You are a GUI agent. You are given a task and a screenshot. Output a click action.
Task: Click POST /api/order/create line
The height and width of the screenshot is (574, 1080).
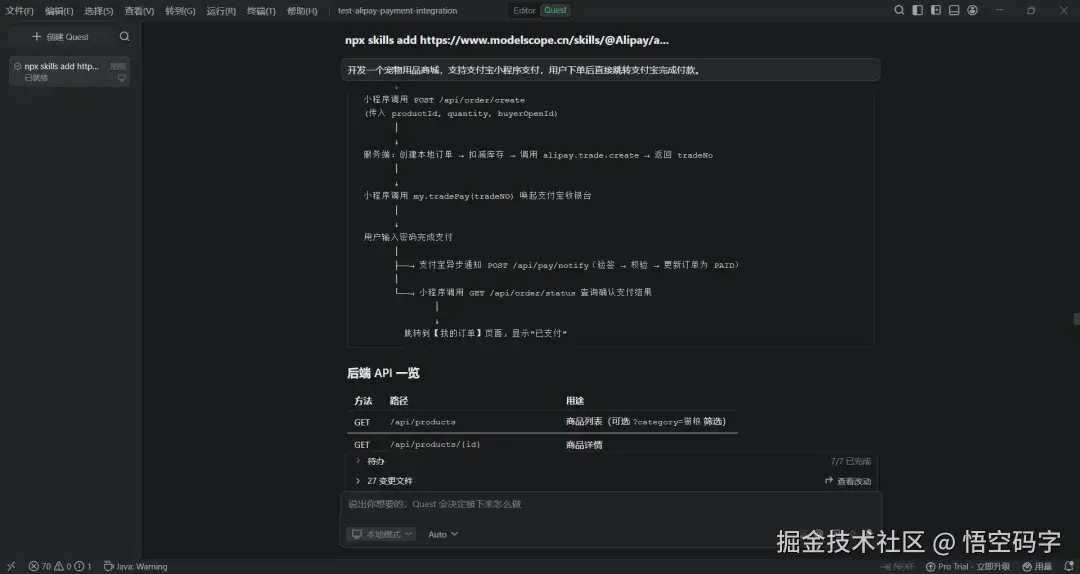tap(444, 100)
